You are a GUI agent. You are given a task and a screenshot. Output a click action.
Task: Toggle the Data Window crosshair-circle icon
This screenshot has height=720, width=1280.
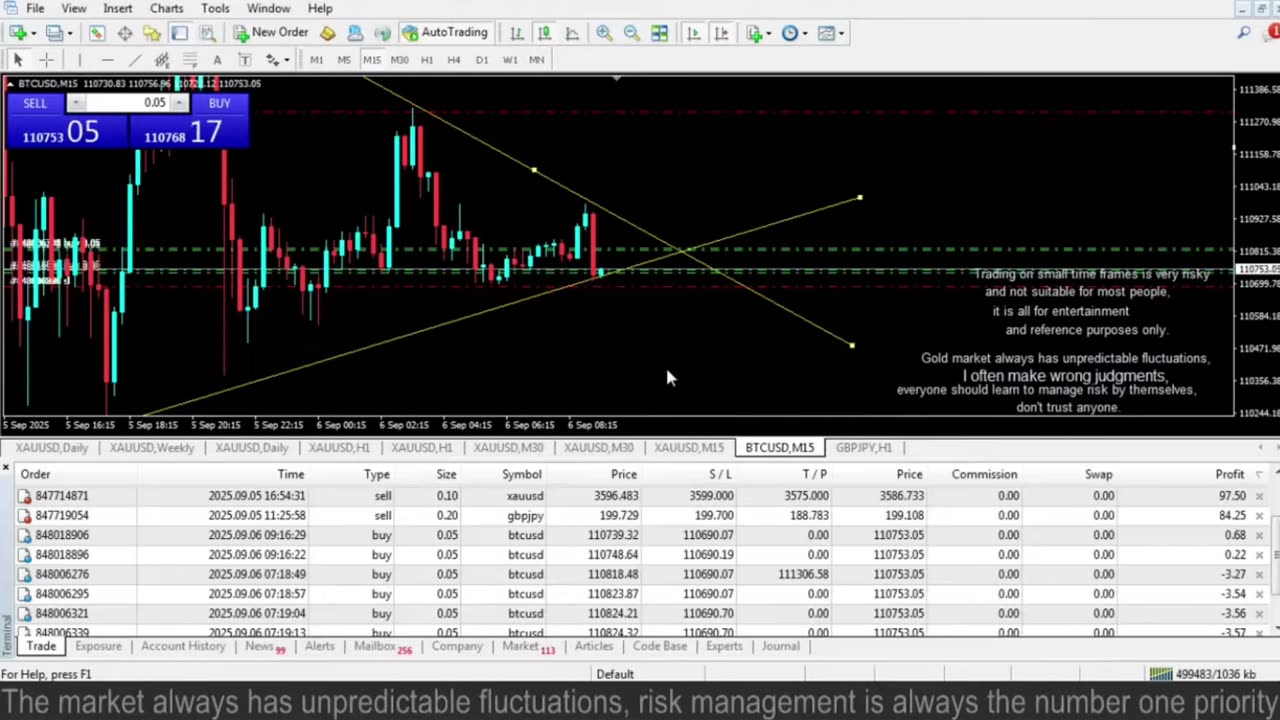click(x=125, y=33)
